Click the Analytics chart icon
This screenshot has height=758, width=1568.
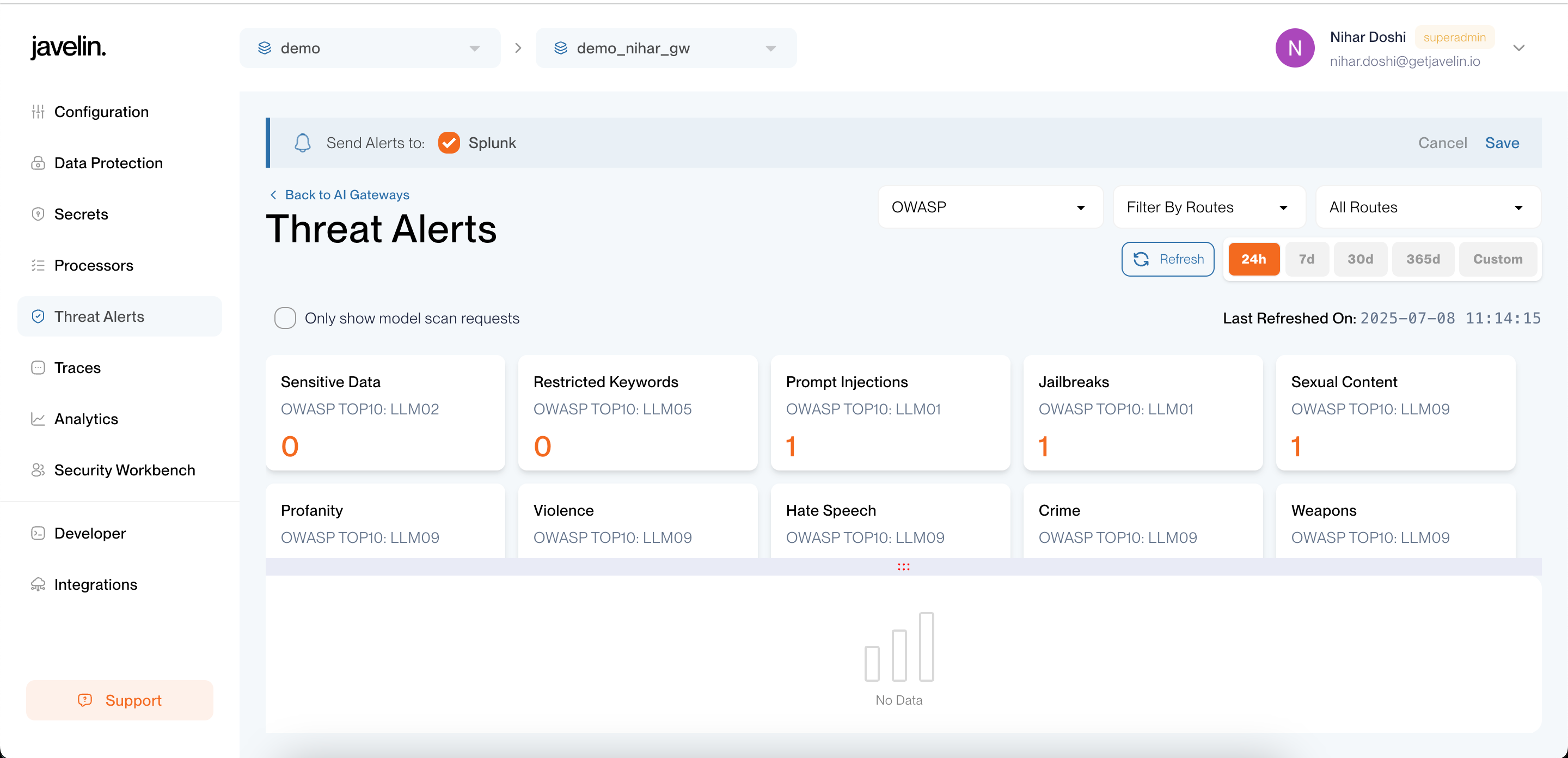38,419
